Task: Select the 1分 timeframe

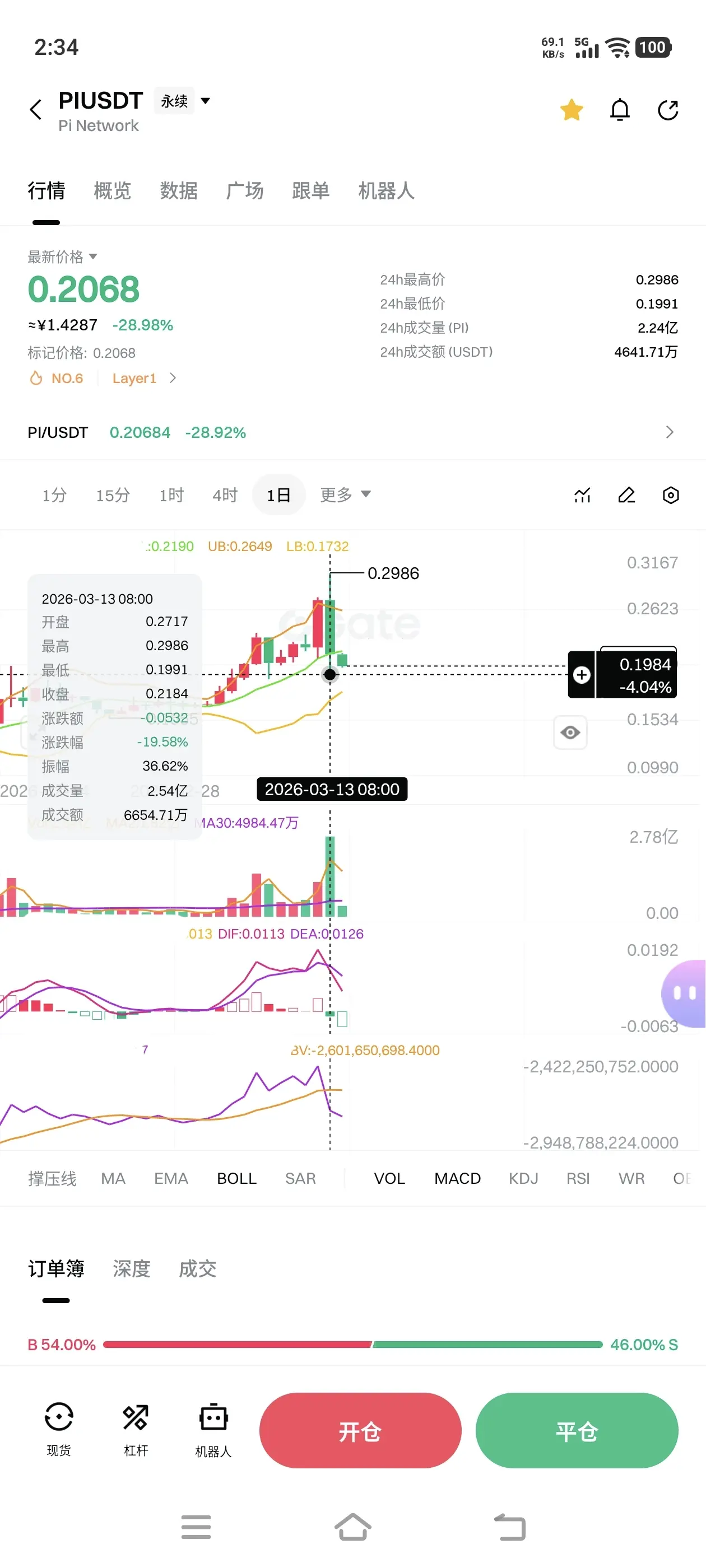Action: click(54, 495)
